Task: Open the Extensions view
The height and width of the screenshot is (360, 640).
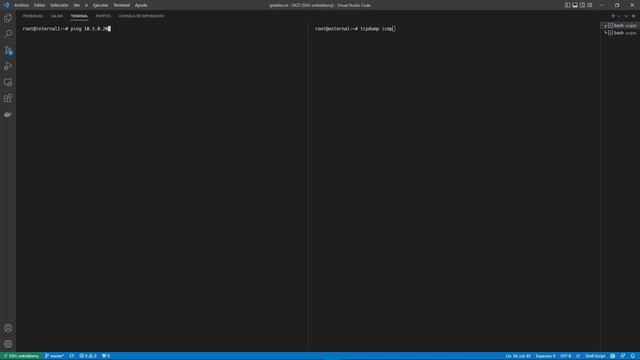Action: point(8,98)
